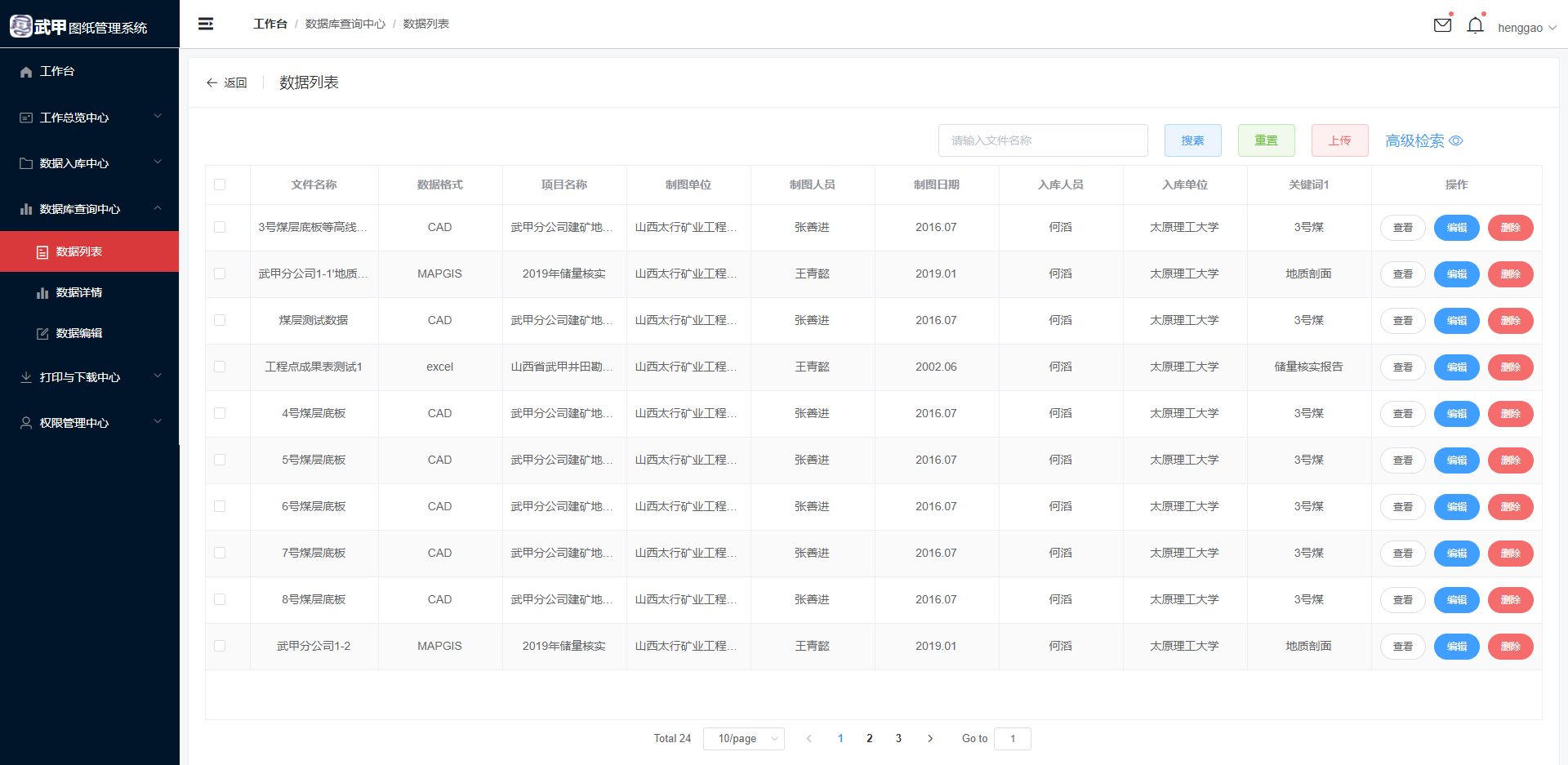Screen dimensions: 1568x765
Task: Open the 打印与下载中心 menu
Action: pyautogui.click(x=90, y=377)
